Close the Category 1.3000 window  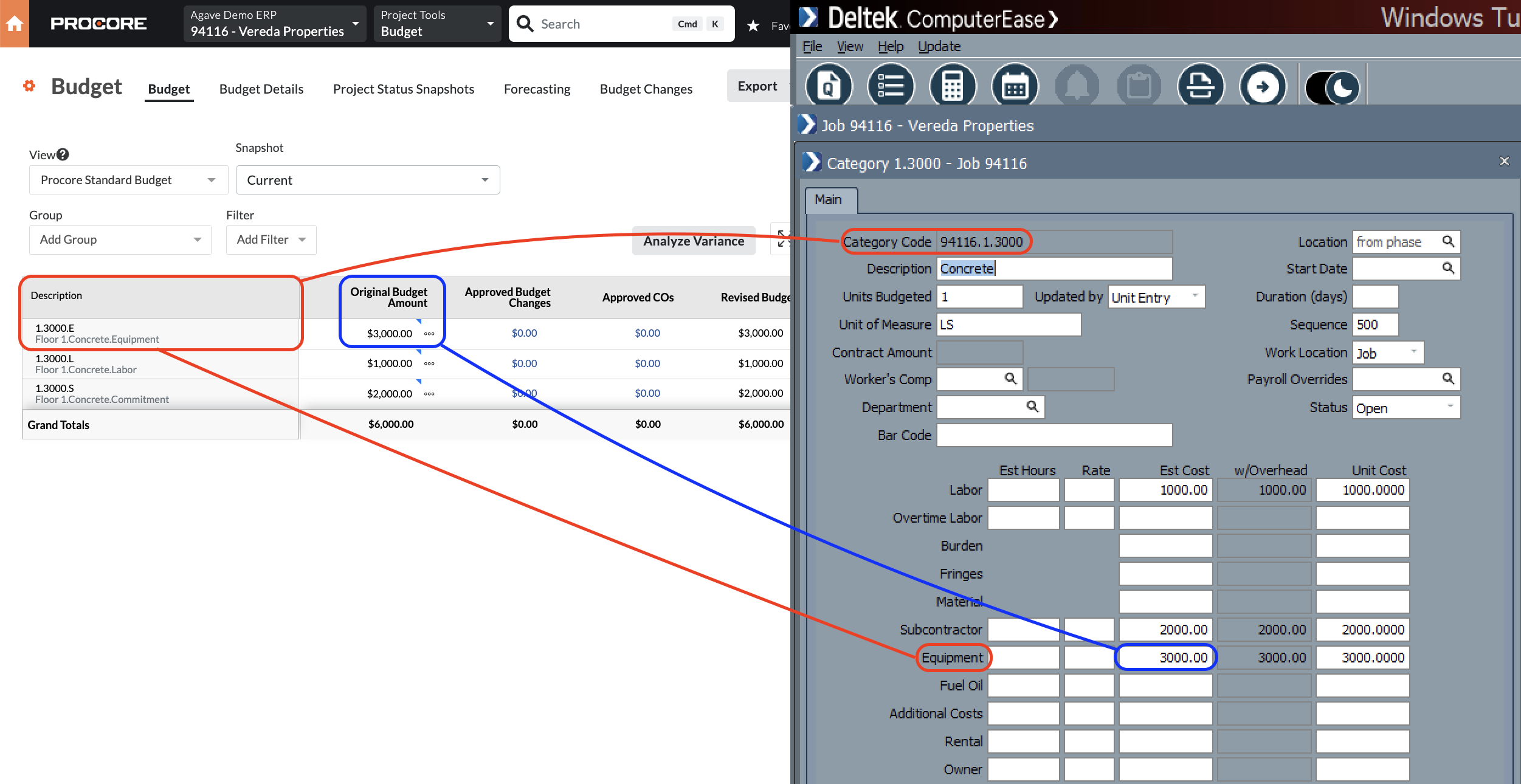(x=1505, y=161)
